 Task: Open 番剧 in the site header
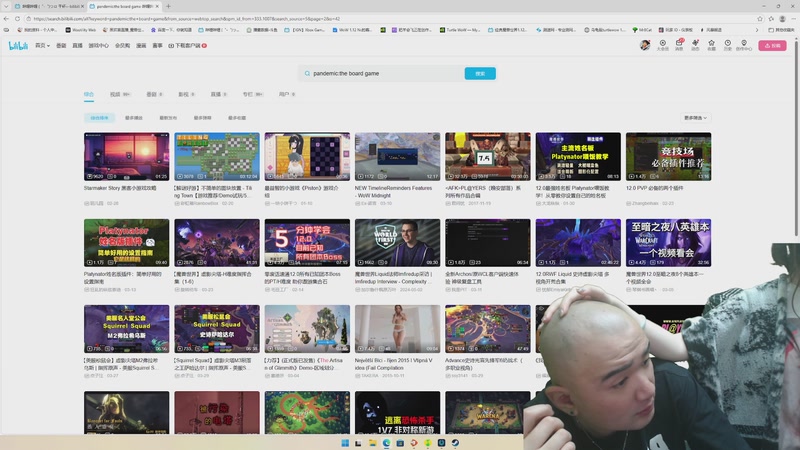tap(61, 45)
